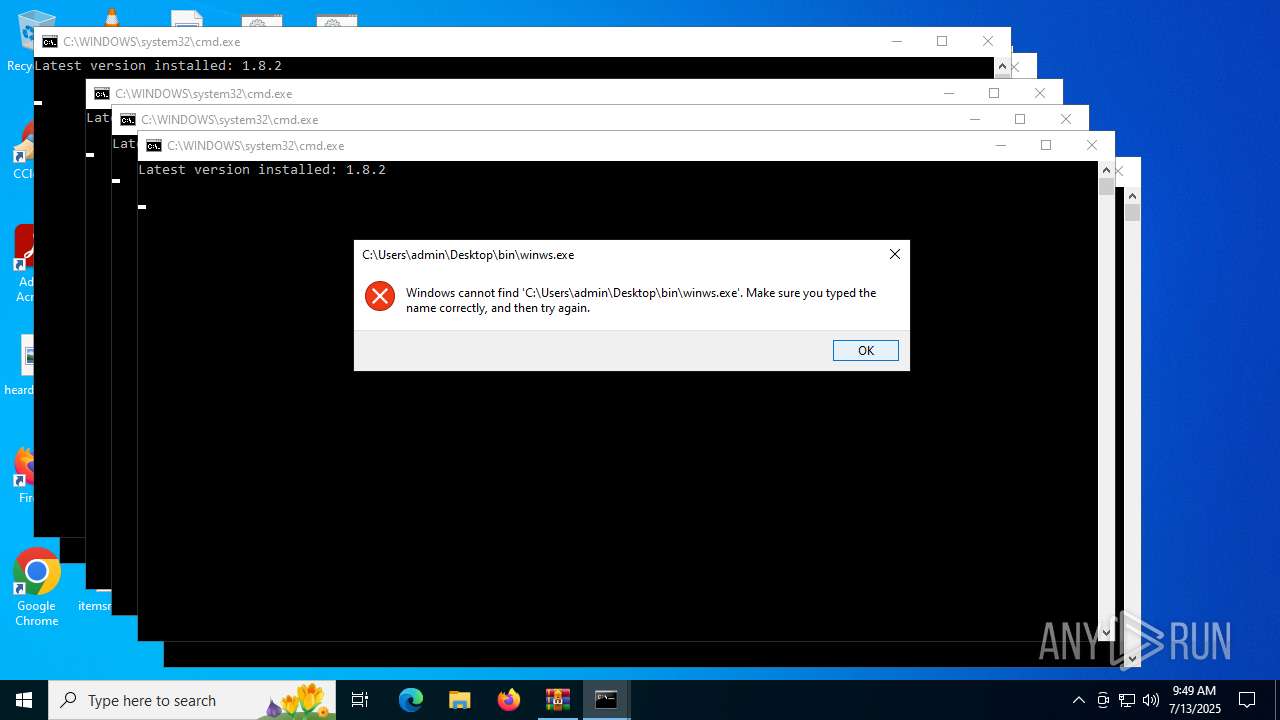Screen dimensions: 1280x720
Task: Open Task View from taskbar
Action: pyautogui.click(x=360, y=700)
